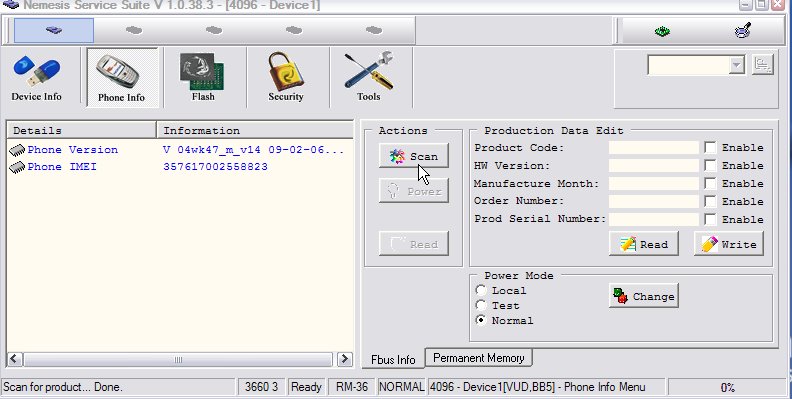Click the Order Number input field
The image size is (792, 399).
point(654,201)
